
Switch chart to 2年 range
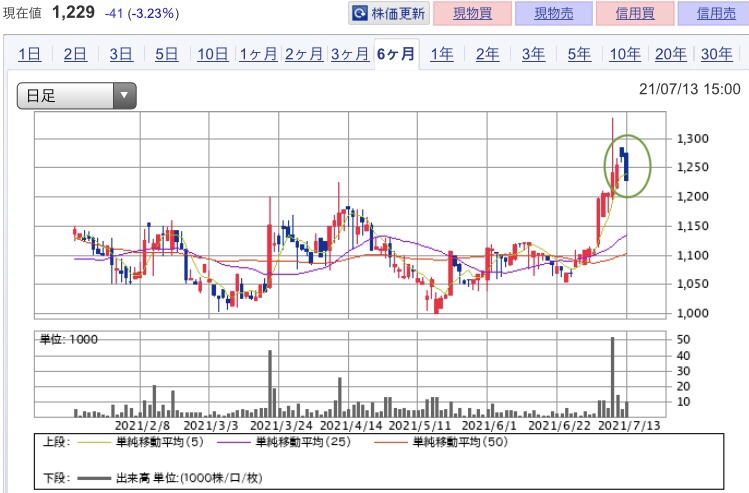point(487,54)
